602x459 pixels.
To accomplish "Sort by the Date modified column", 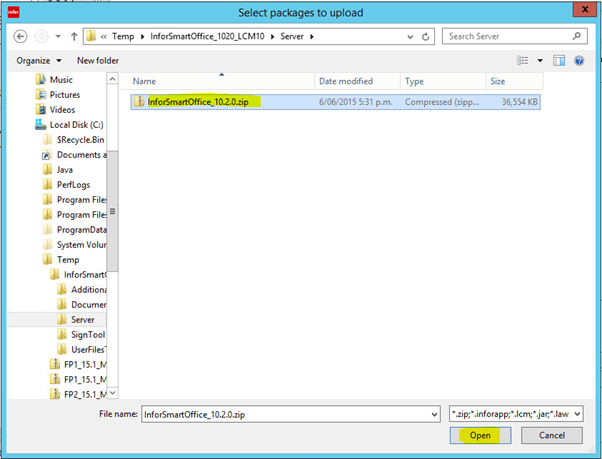I will coord(345,81).
